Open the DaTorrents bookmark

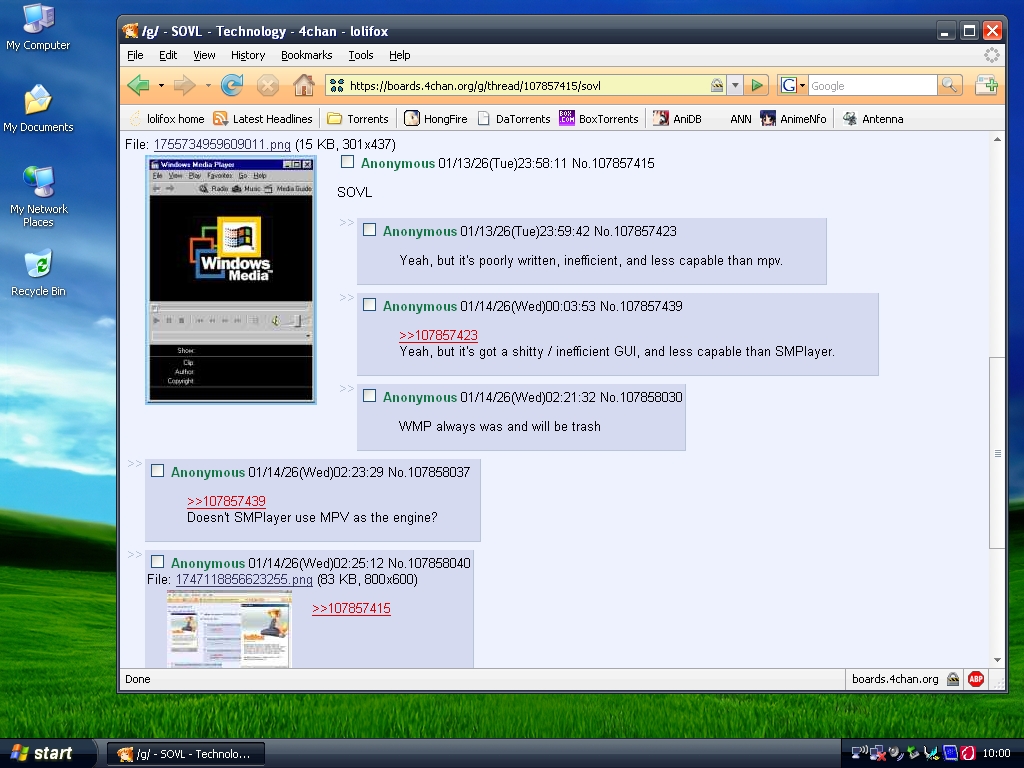click(514, 119)
